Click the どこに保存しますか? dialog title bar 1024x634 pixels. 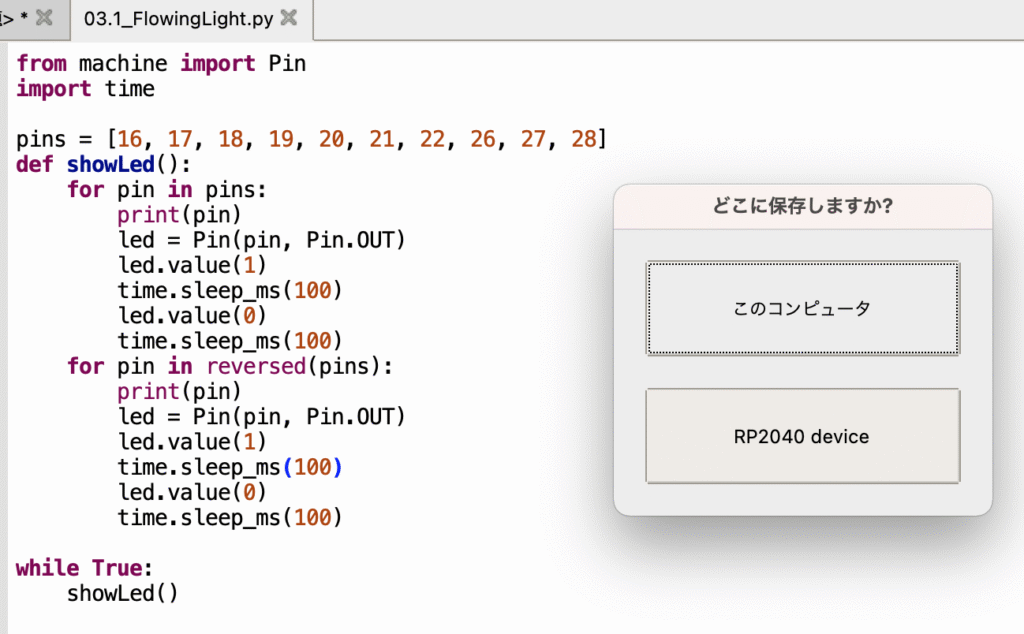pyautogui.click(x=802, y=207)
